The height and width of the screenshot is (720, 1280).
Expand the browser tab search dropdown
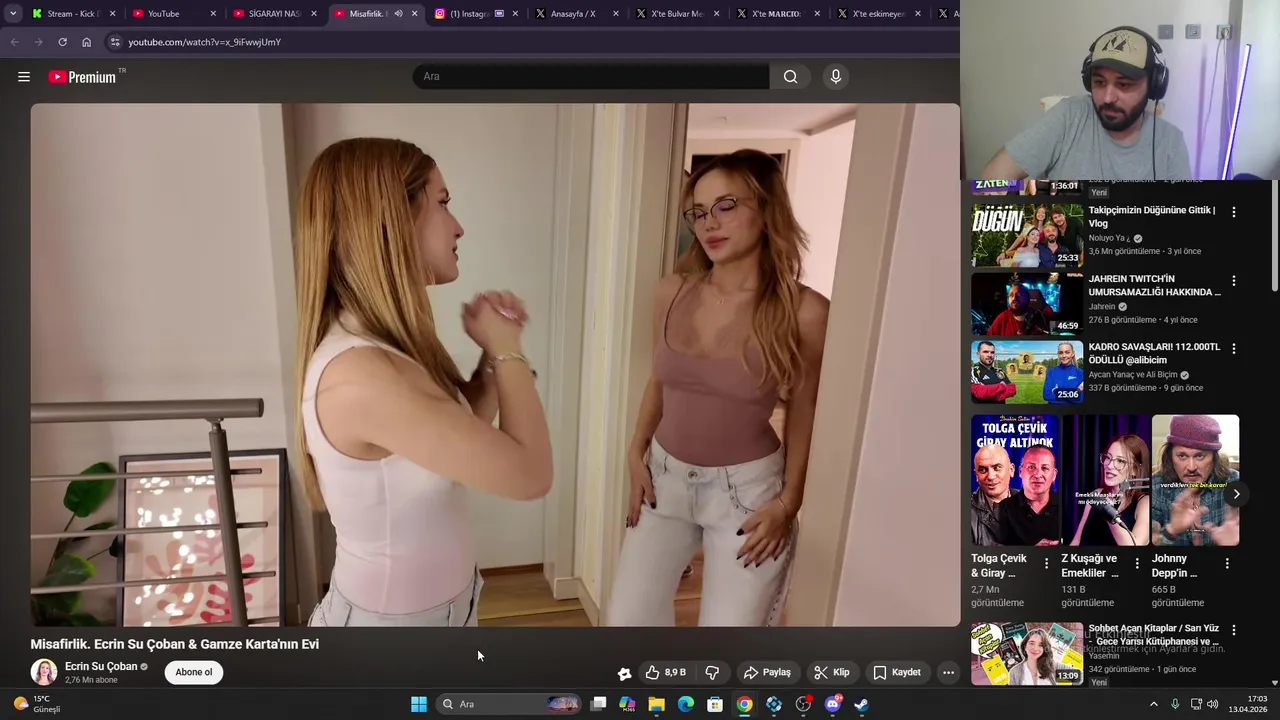pyautogui.click(x=13, y=14)
